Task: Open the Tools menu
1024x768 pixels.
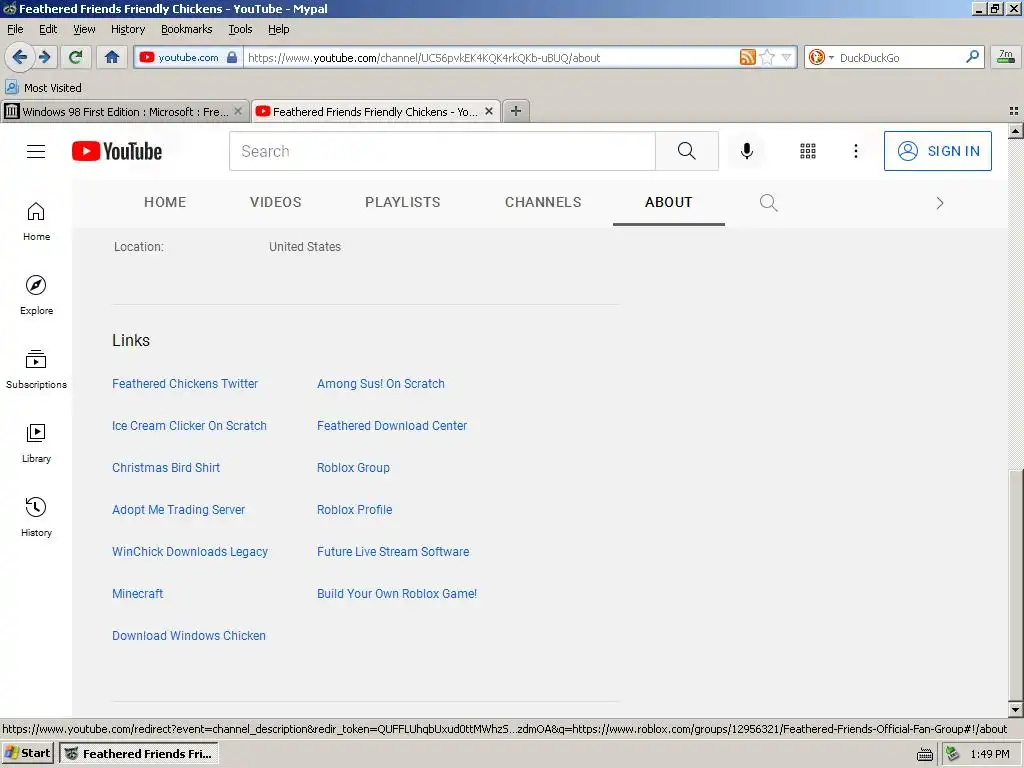Action: tap(240, 29)
